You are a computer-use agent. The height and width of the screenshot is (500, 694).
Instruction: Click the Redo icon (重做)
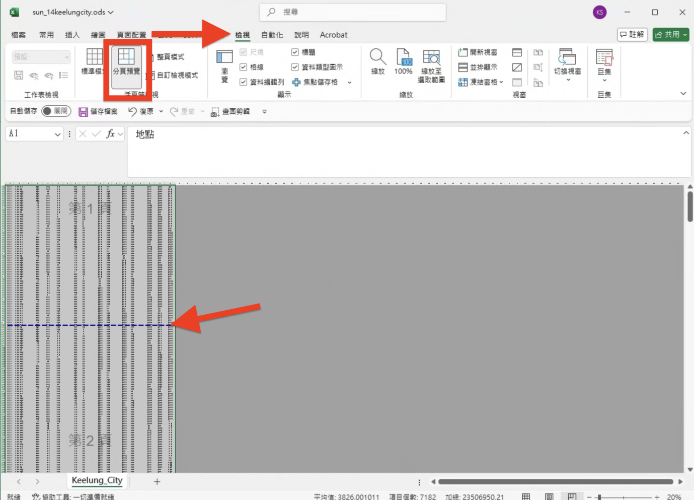pyautogui.click(x=174, y=112)
